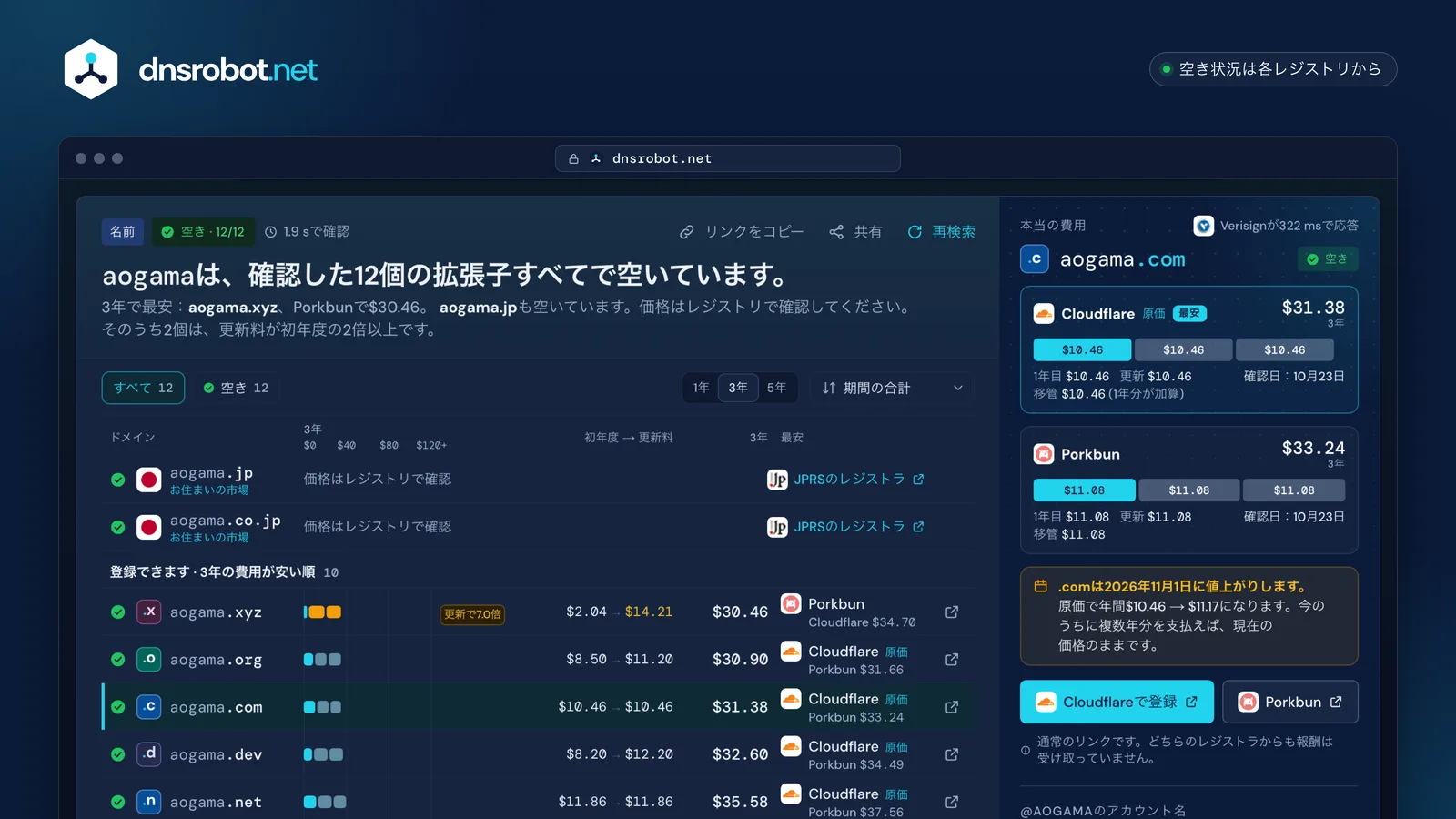
Task: Click the Japan flag icon for aogama.jp
Action: (x=148, y=480)
